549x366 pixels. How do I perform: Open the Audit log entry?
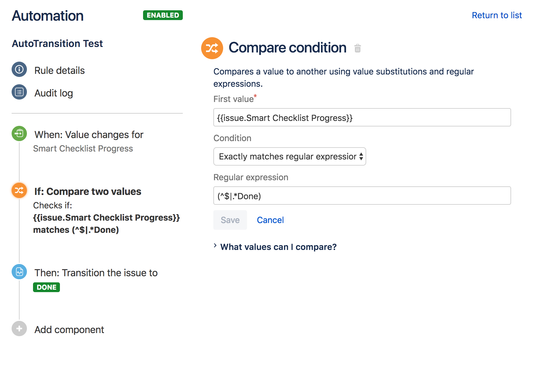pos(54,93)
